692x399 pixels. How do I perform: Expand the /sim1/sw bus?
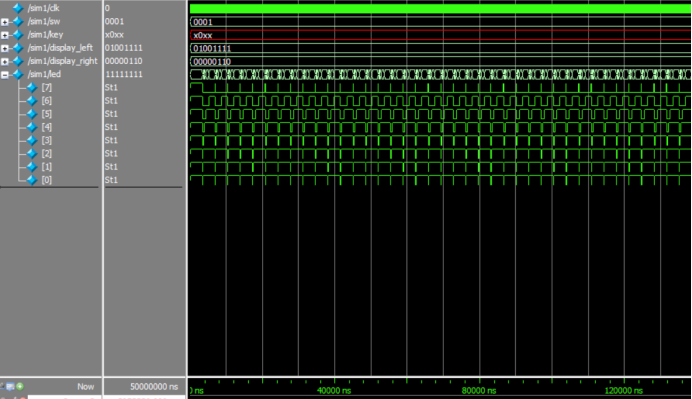click(4, 22)
